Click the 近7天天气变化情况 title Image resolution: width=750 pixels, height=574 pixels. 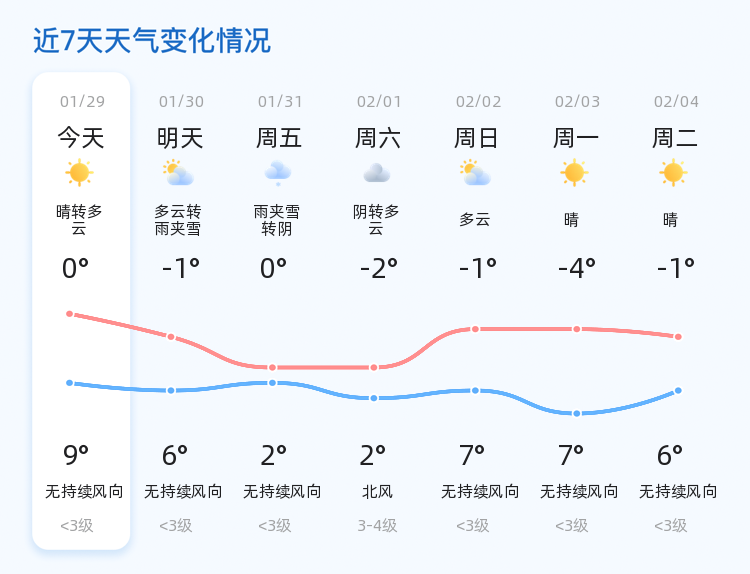point(152,40)
